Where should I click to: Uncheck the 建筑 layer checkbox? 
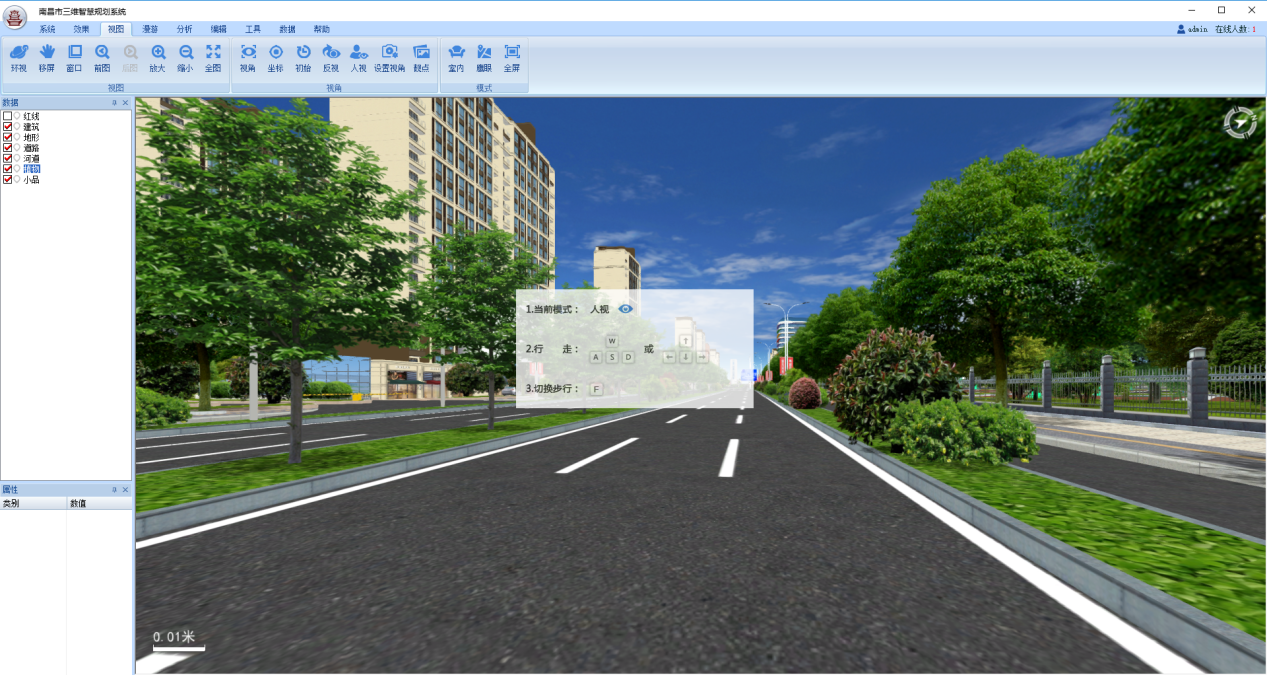click(8, 127)
